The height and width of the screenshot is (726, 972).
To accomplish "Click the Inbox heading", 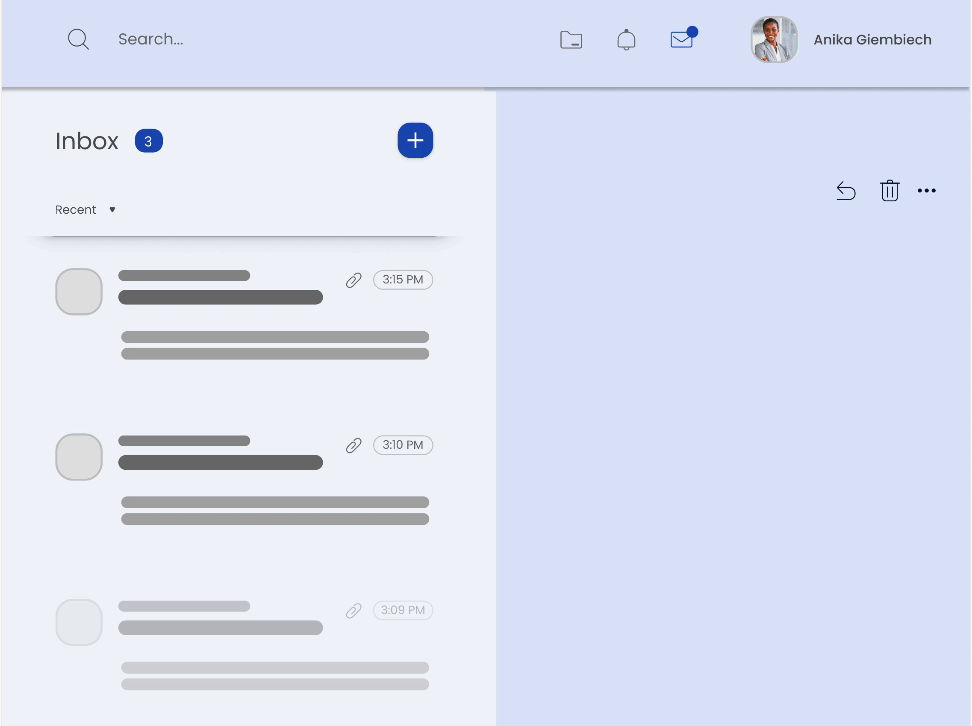I will pyautogui.click(x=87, y=141).
